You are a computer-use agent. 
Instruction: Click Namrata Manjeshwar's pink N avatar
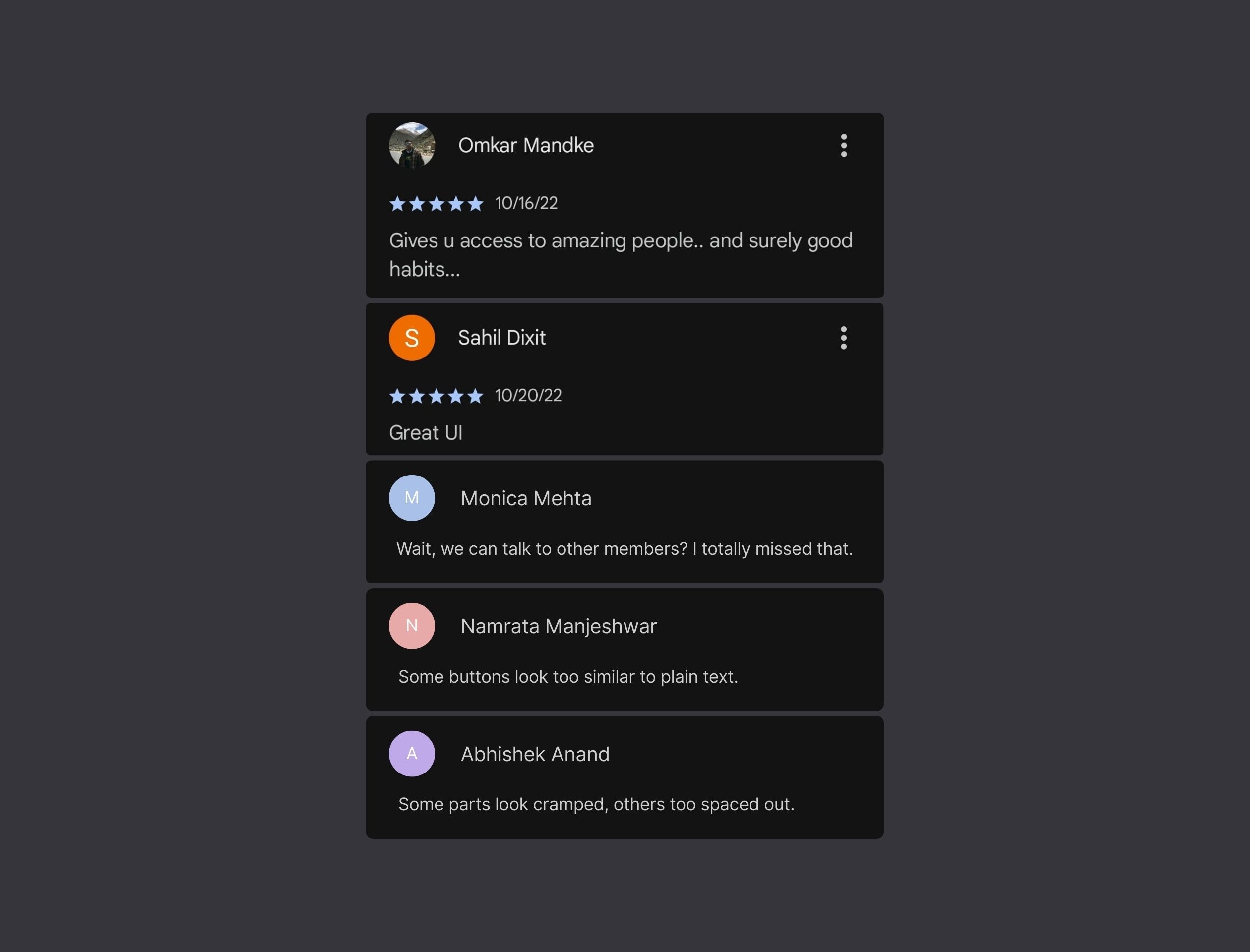click(x=412, y=626)
